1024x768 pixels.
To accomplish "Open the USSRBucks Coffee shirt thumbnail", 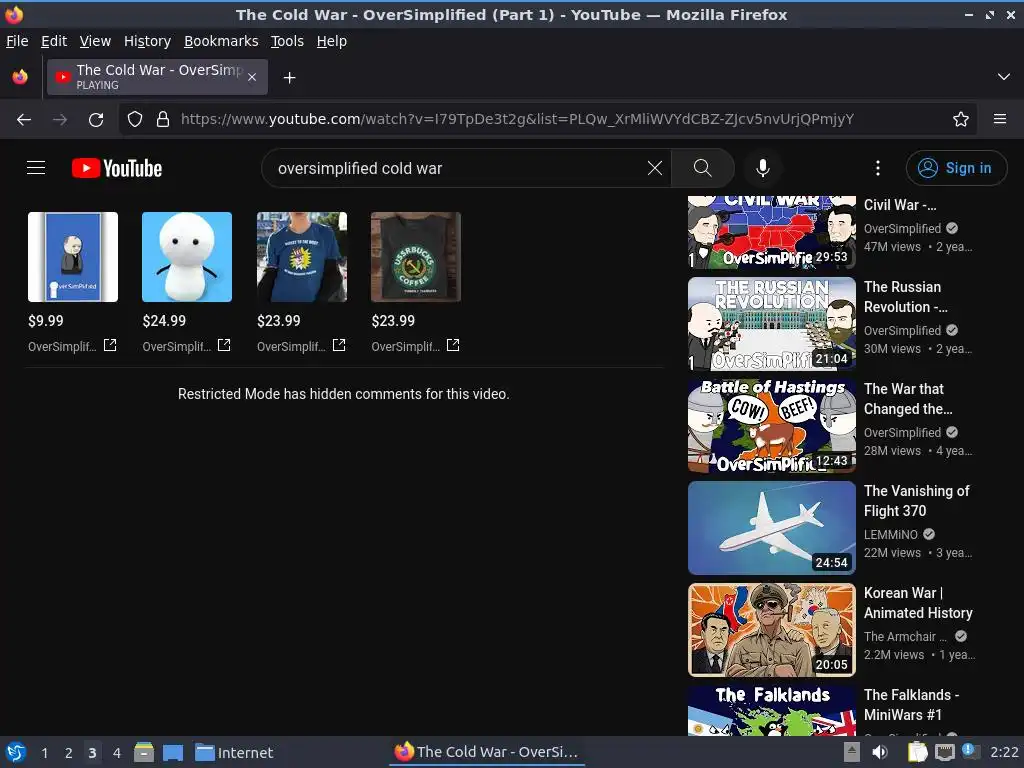I will [x=416, y=257].
